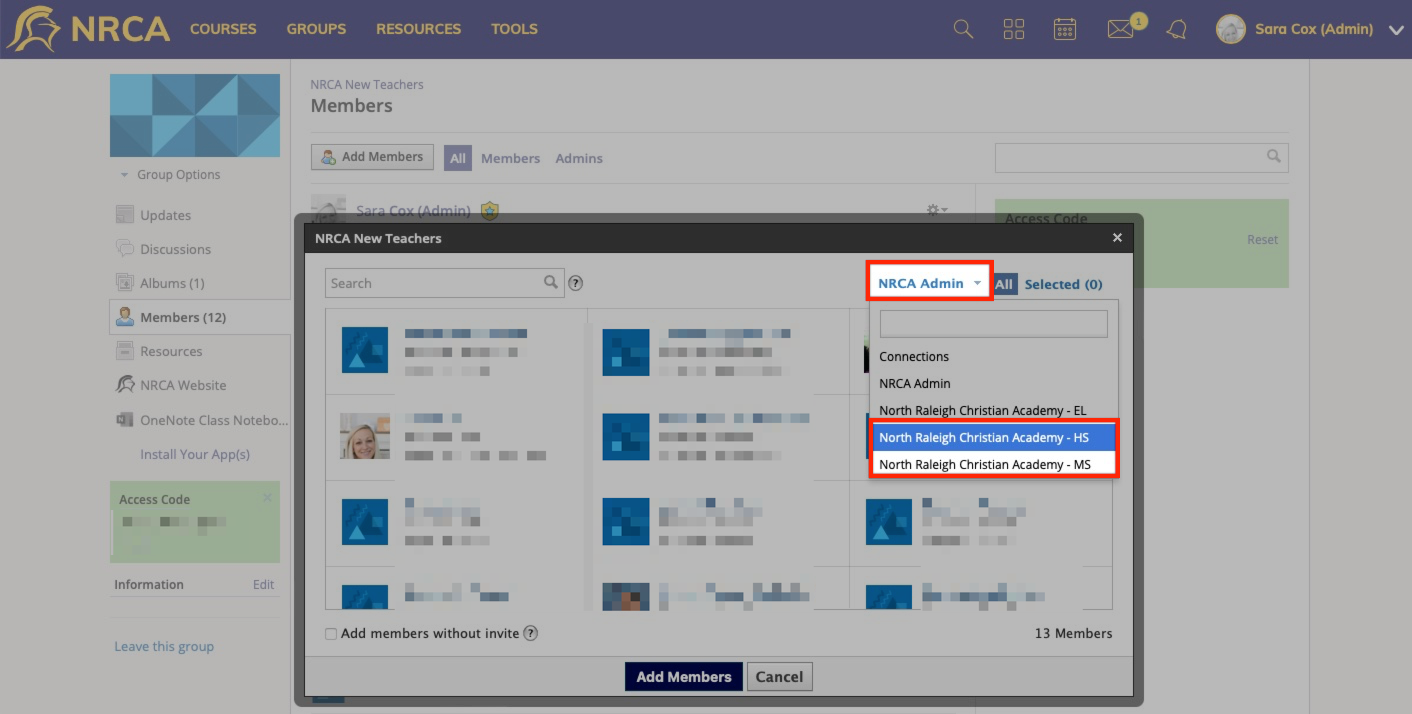Image resolution: width=1412 pixels, height=714 pixels.
Task: Expand the Group Options menu
Action: click(170, 175)
